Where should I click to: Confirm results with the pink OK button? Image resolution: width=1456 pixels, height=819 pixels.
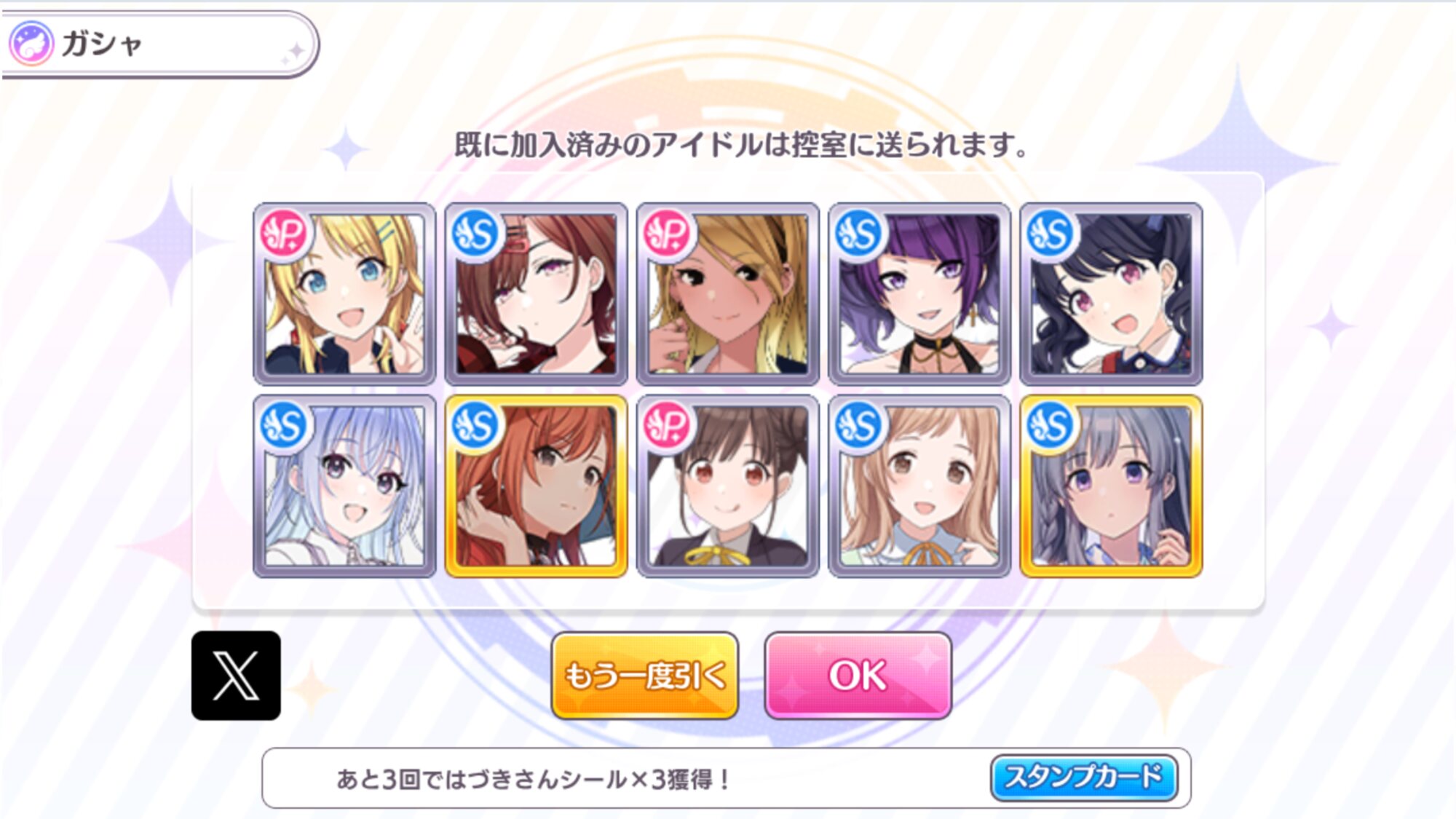click(x=858, y=676)
